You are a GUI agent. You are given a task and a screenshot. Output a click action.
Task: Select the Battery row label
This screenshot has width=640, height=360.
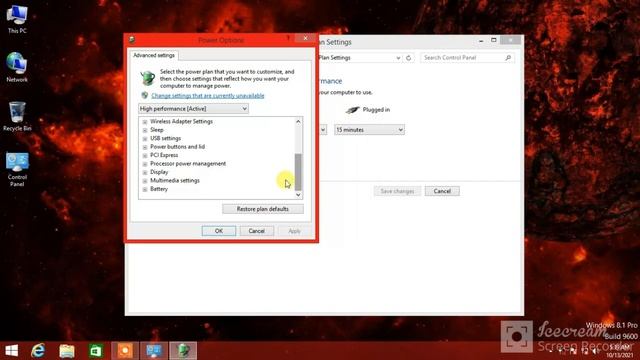[159, 189]
